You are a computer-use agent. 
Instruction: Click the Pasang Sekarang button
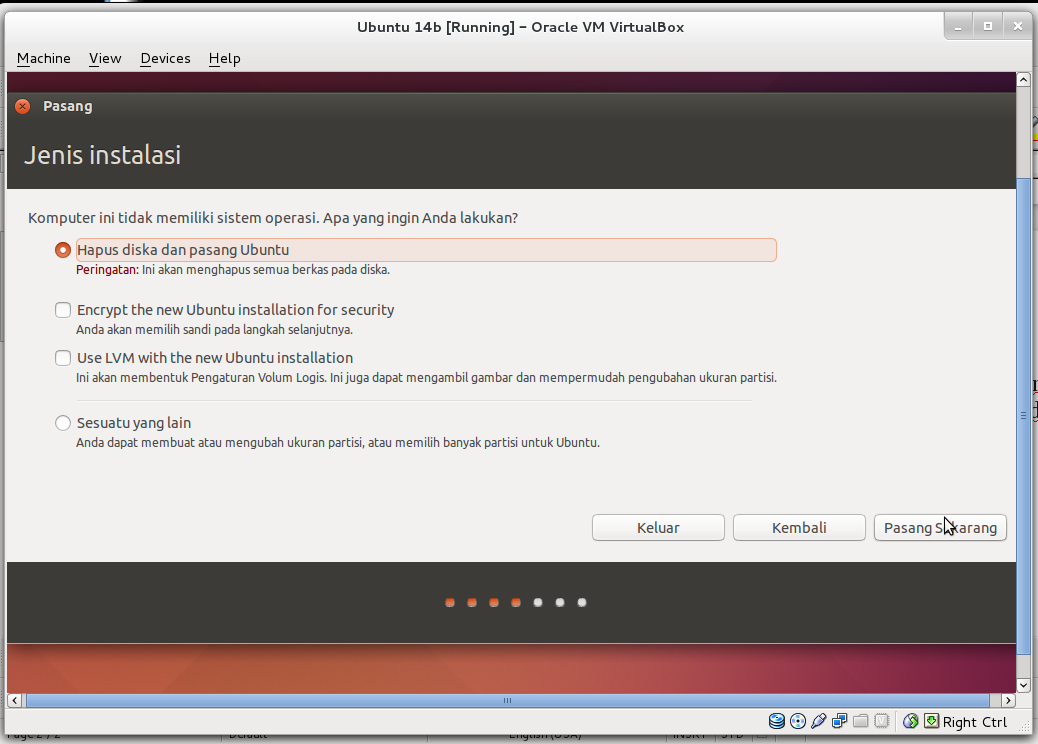tap(939, 527)
